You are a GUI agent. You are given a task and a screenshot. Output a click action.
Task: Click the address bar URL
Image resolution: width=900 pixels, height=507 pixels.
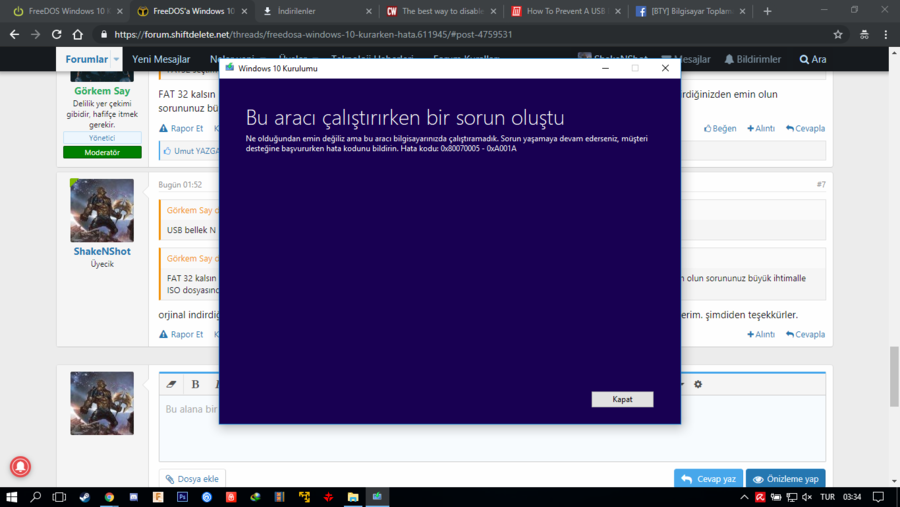point(313,34)
